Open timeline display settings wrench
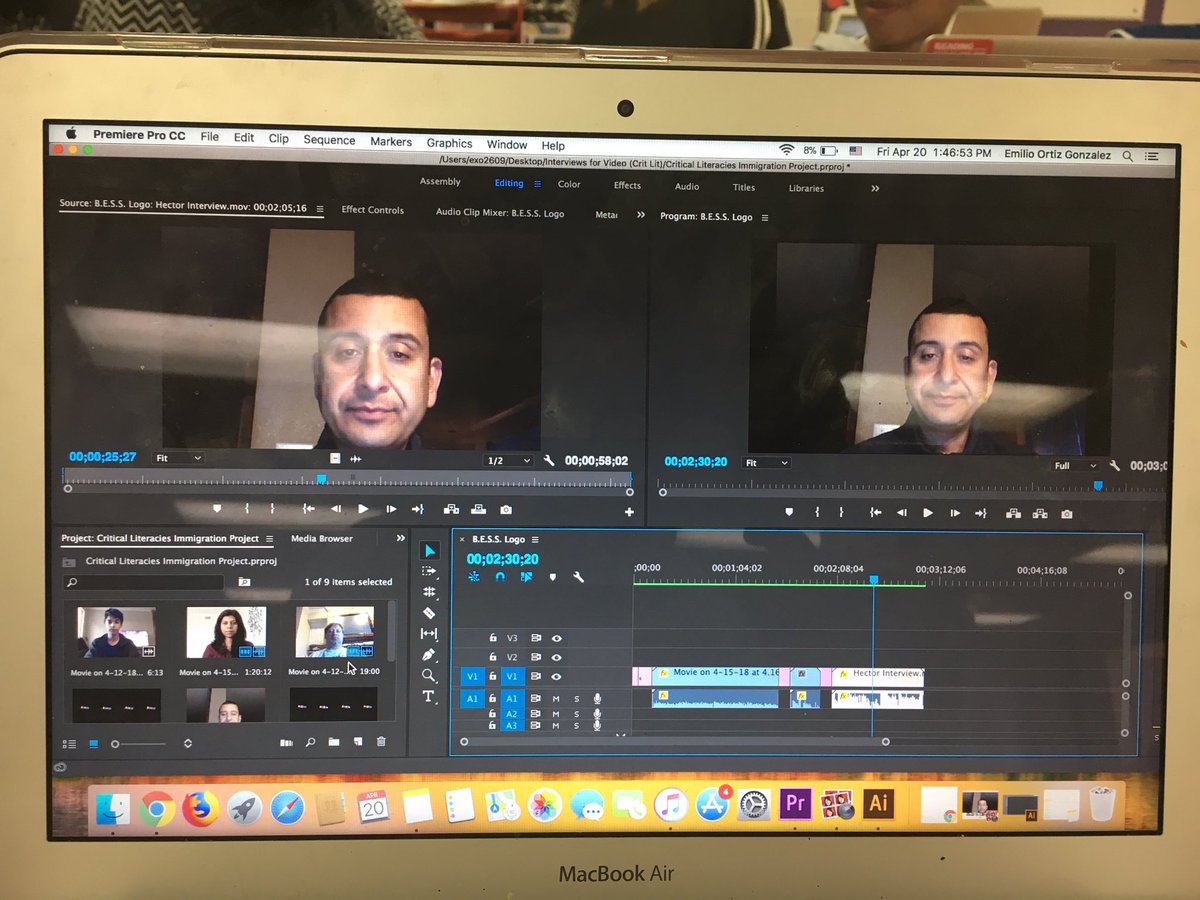The height and width of the screenshot is (900, 1200). 578,577
